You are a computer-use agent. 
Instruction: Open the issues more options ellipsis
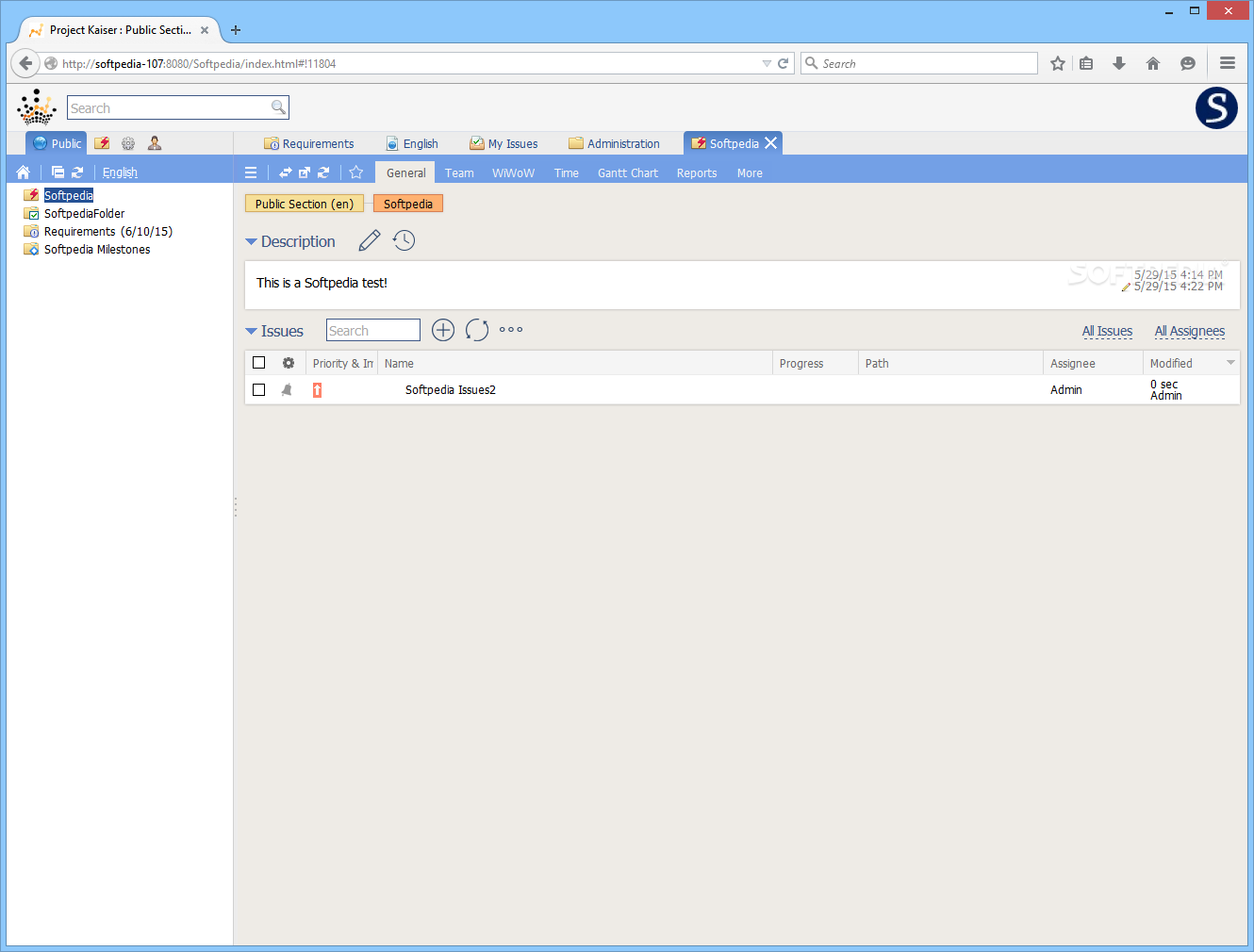tap(511, 330)
